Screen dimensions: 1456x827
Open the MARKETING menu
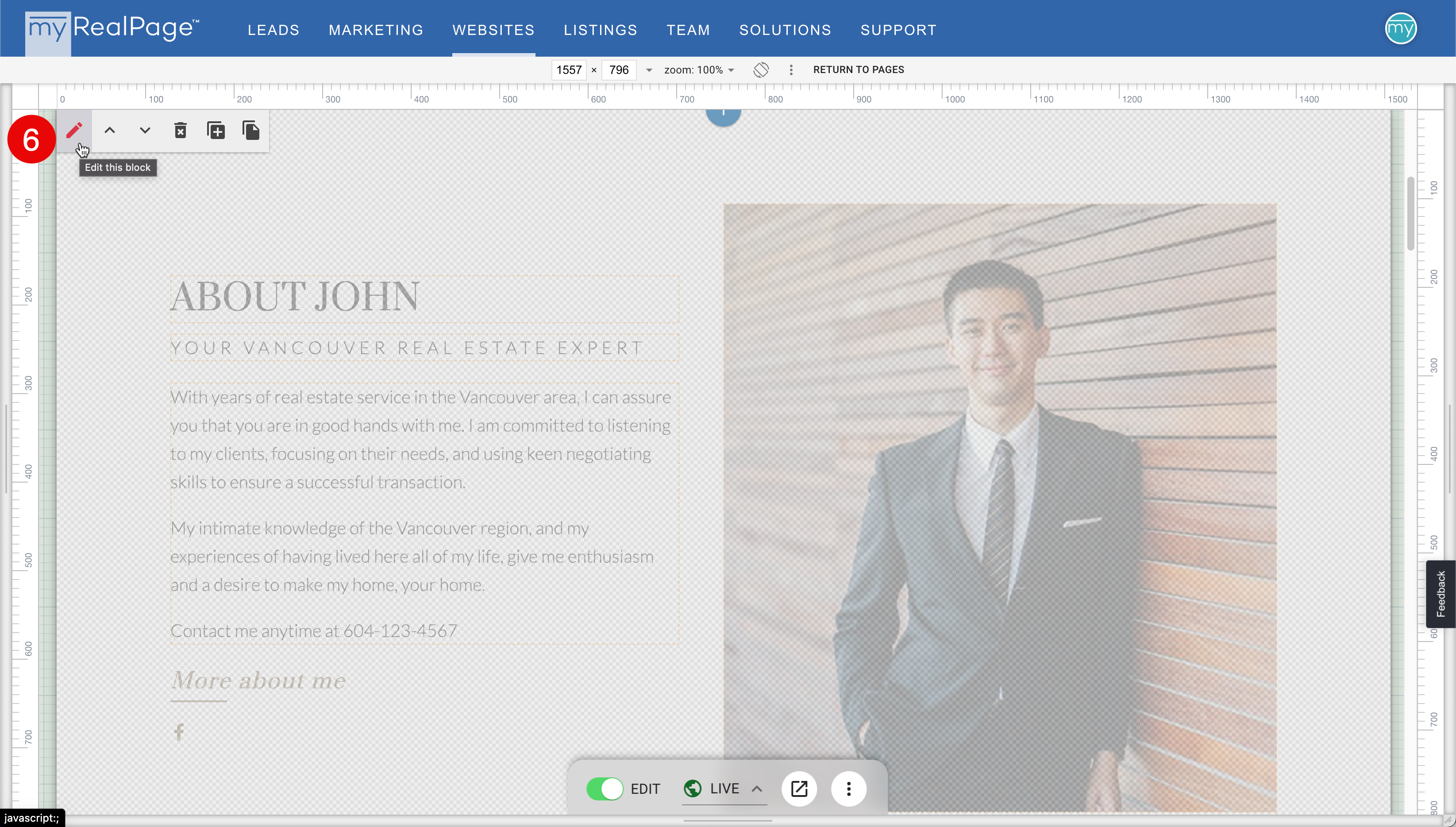tap(376, 30)
